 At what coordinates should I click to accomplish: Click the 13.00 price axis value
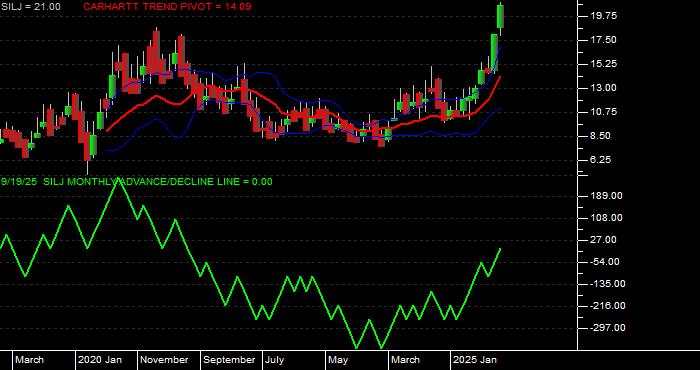pyautogui.click(x=603, y=88)
